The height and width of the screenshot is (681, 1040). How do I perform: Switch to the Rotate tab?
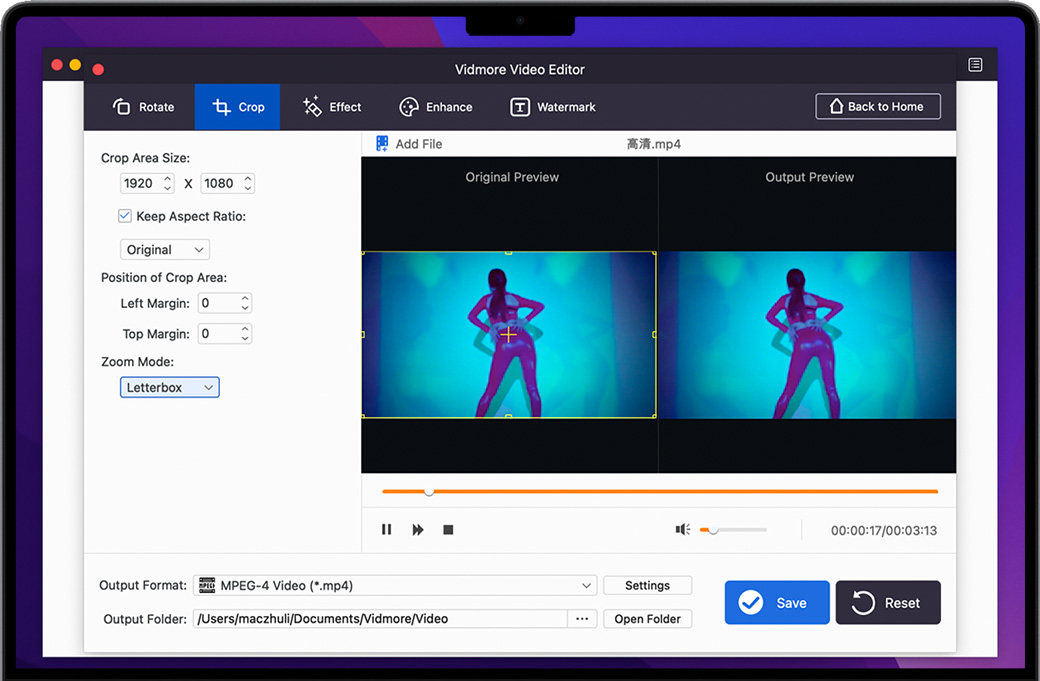(143, 107)
